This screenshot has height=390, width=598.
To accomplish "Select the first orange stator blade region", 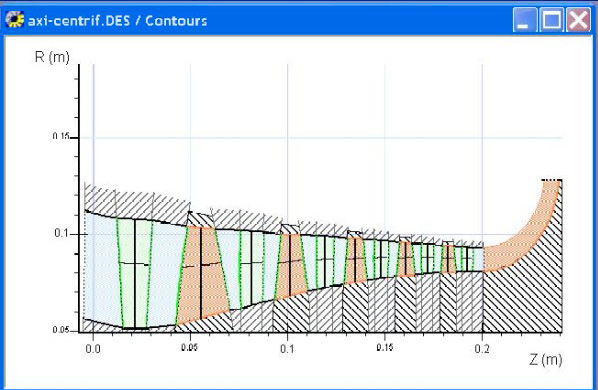I will coord(203,274).
